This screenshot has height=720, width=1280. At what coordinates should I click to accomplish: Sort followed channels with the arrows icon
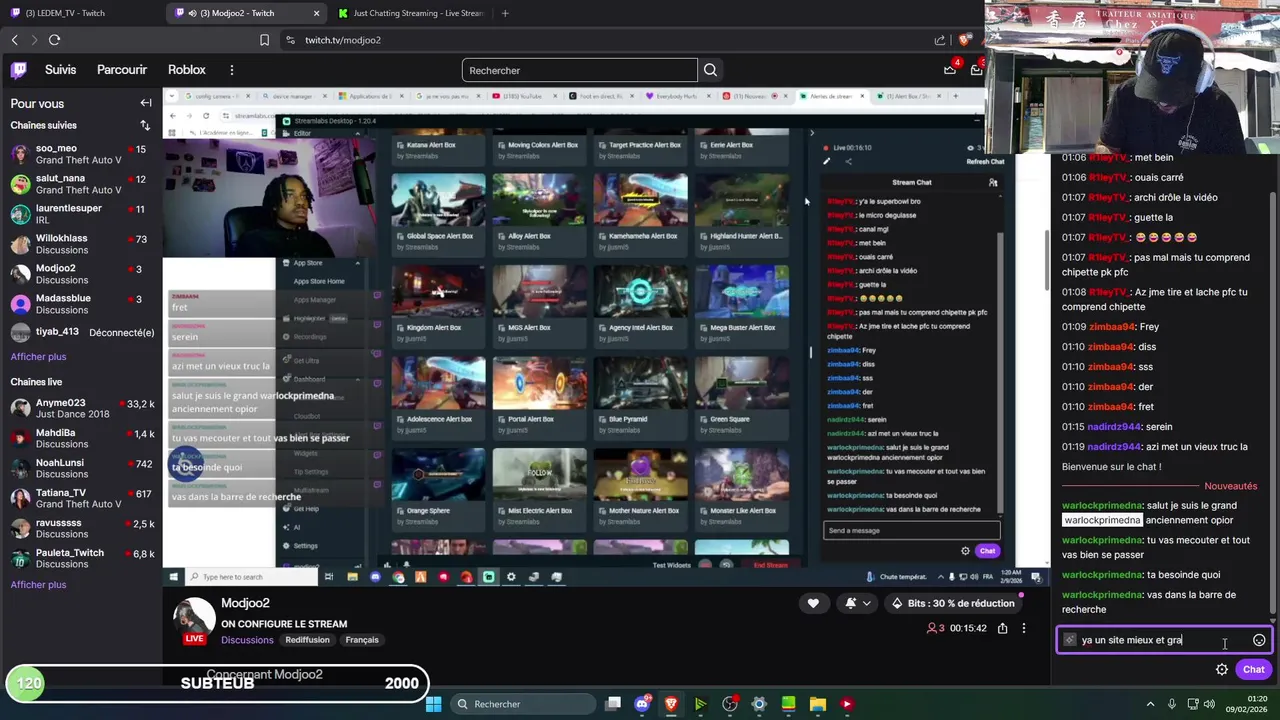pos(145,125)
